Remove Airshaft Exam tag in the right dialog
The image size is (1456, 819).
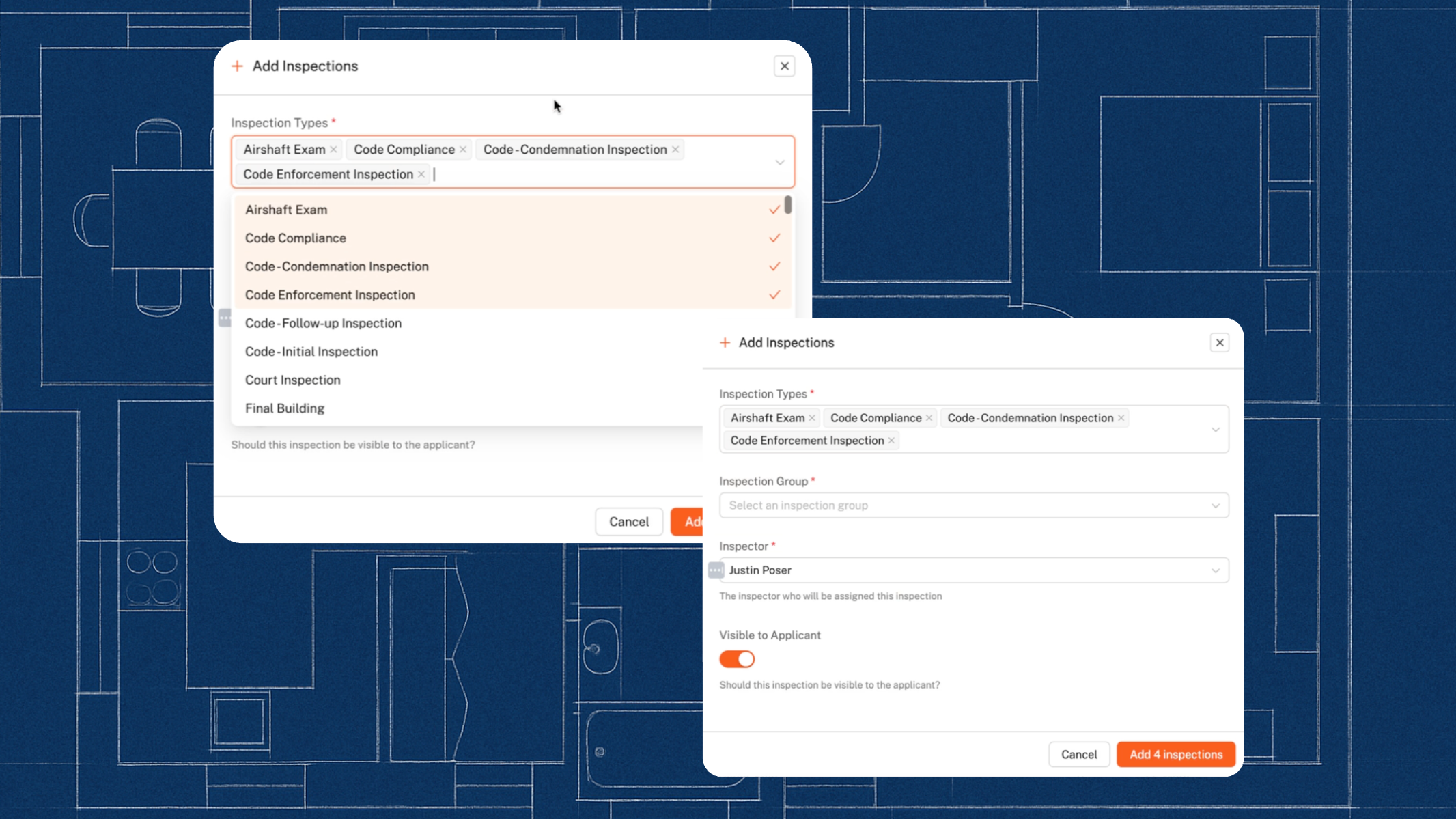pos(812,418)
